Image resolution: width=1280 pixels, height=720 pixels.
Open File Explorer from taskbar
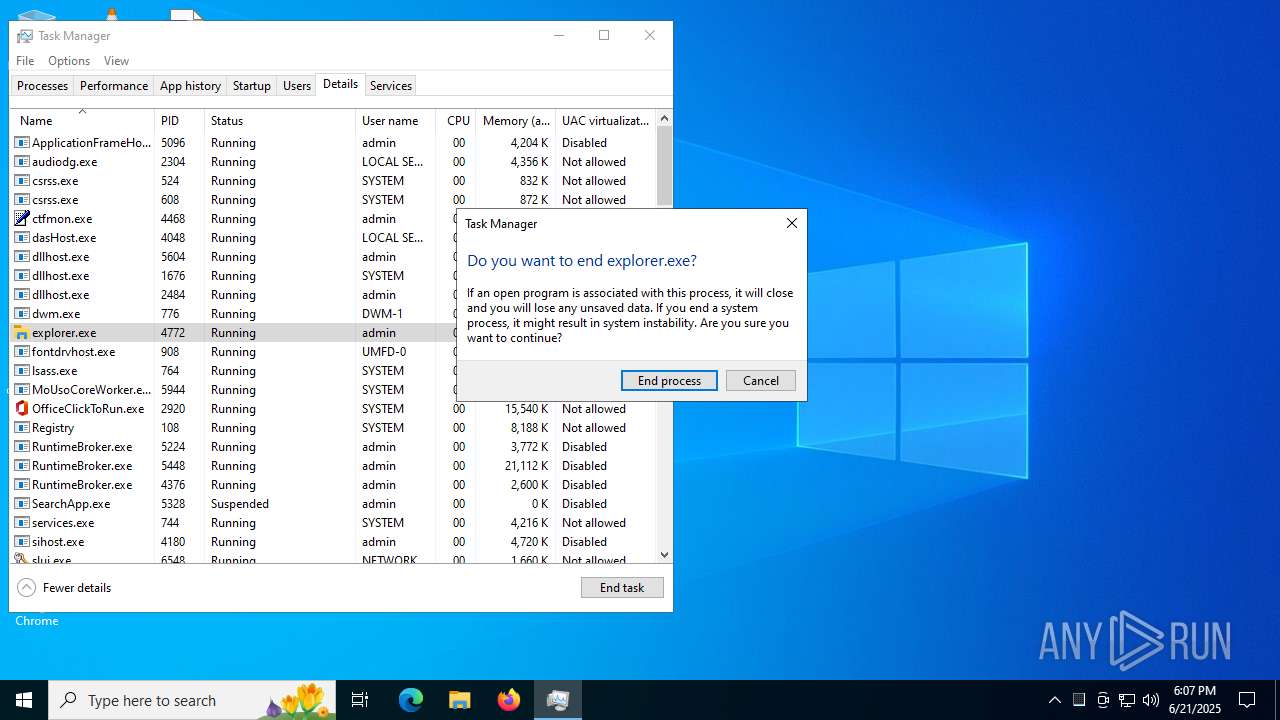coord(459,700)
